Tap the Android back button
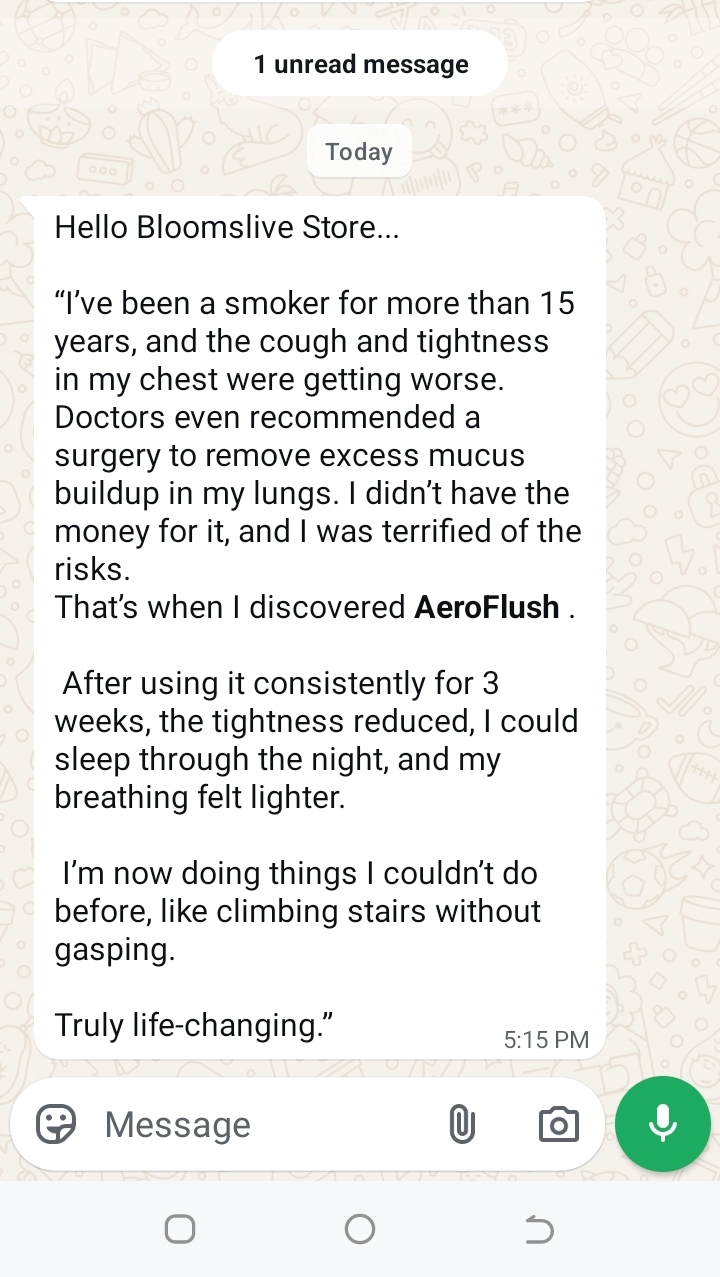The width and height of the screenshot is (720, 1277). pyautogui.click(x=539, y=1229)
